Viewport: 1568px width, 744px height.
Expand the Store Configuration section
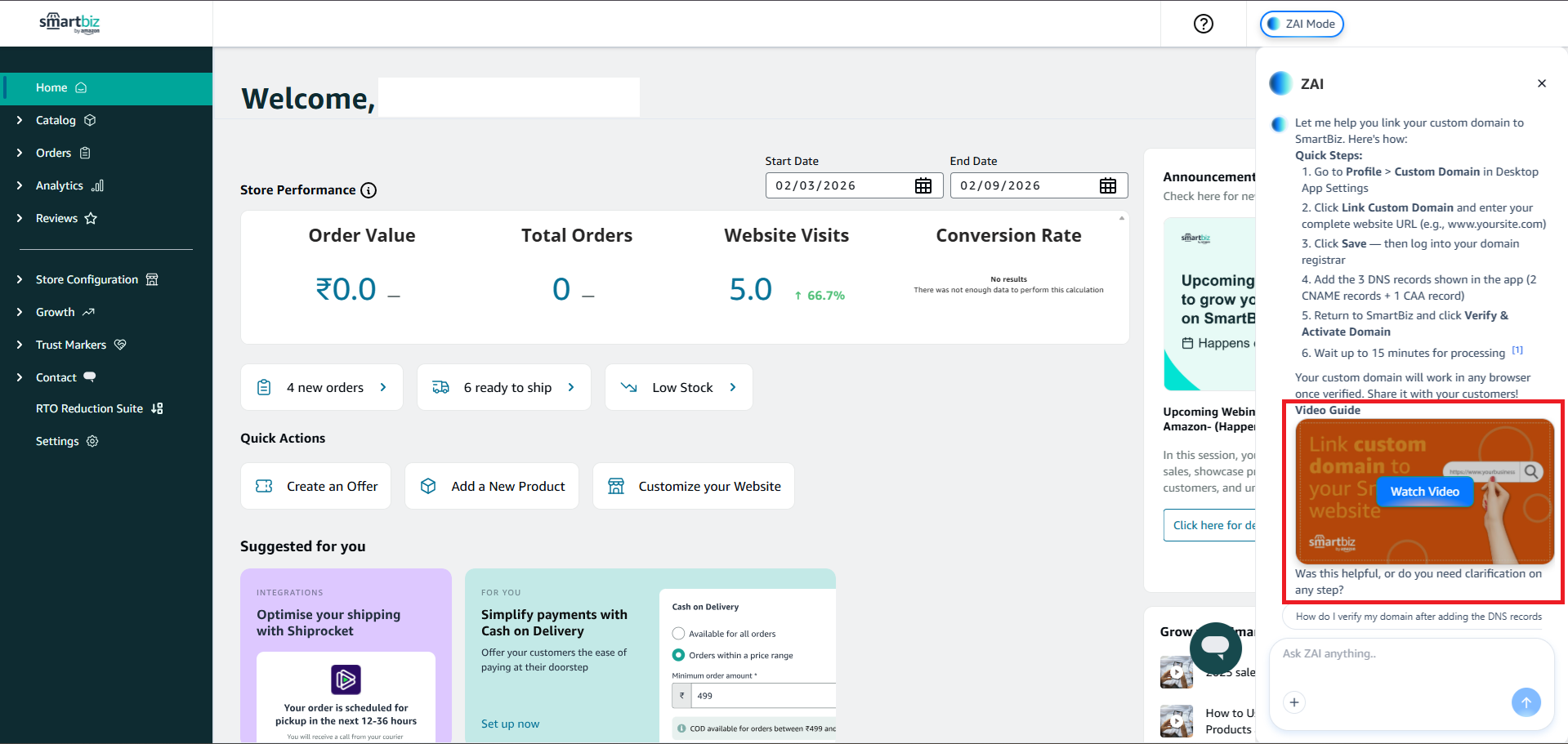click(x=87, y=279)
